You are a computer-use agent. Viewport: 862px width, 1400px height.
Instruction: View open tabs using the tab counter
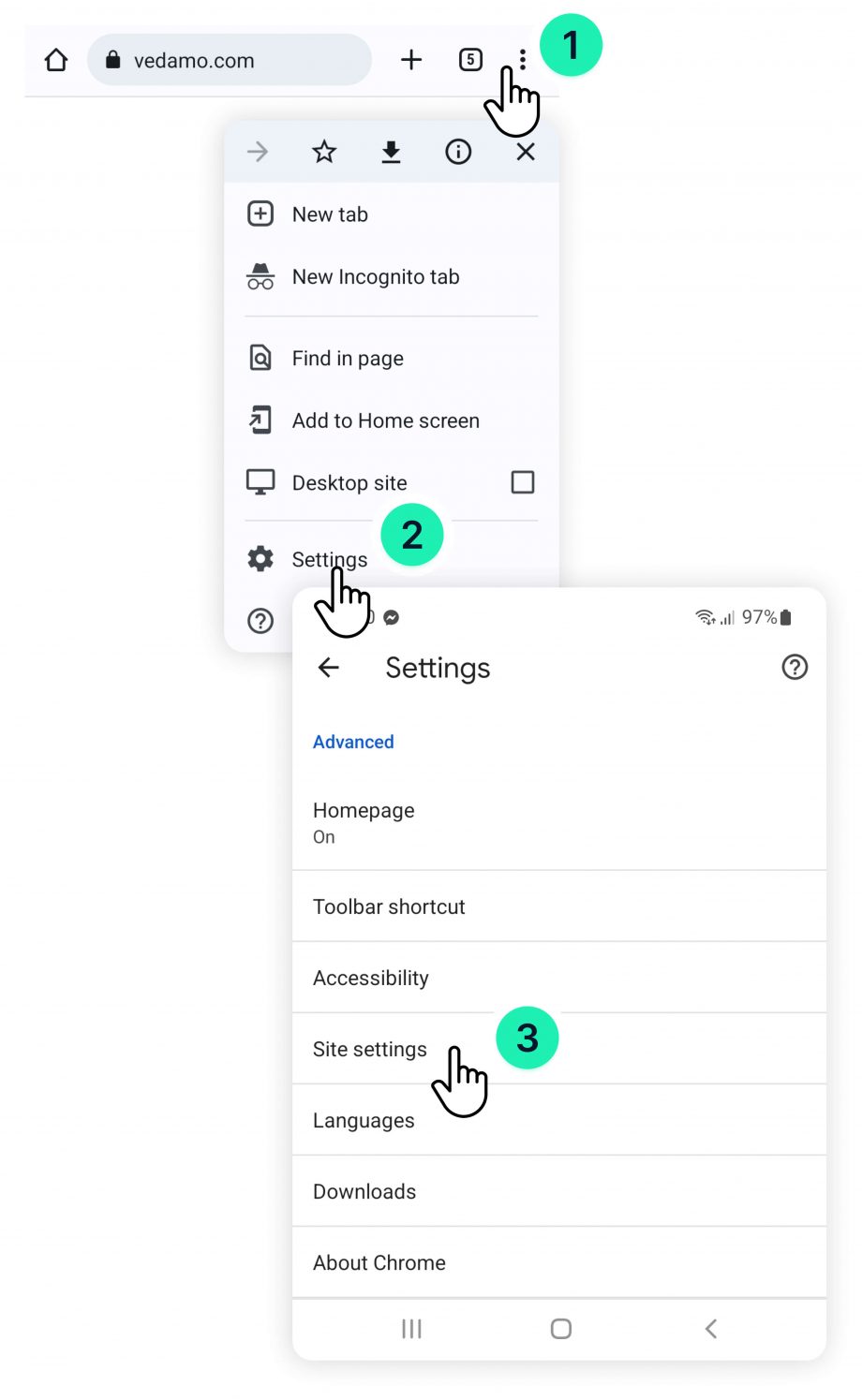click(x=470, y=59)
